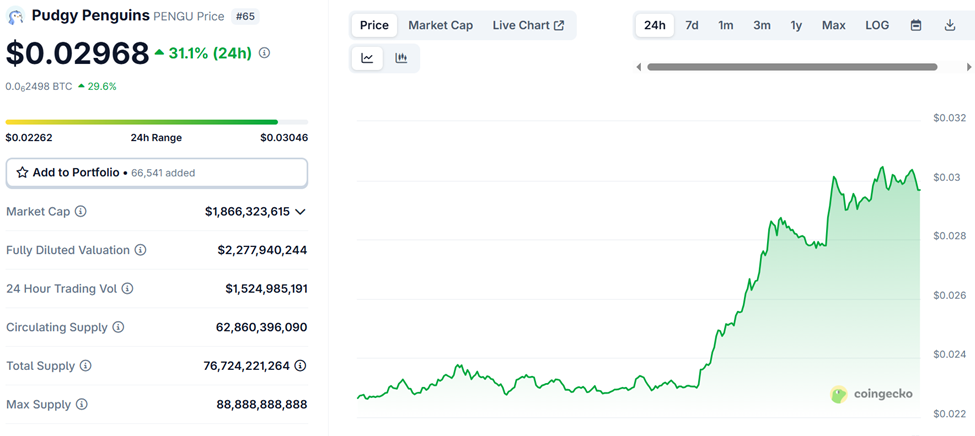Click the 66,541 added text
The image size is (975, 436).
164,173
